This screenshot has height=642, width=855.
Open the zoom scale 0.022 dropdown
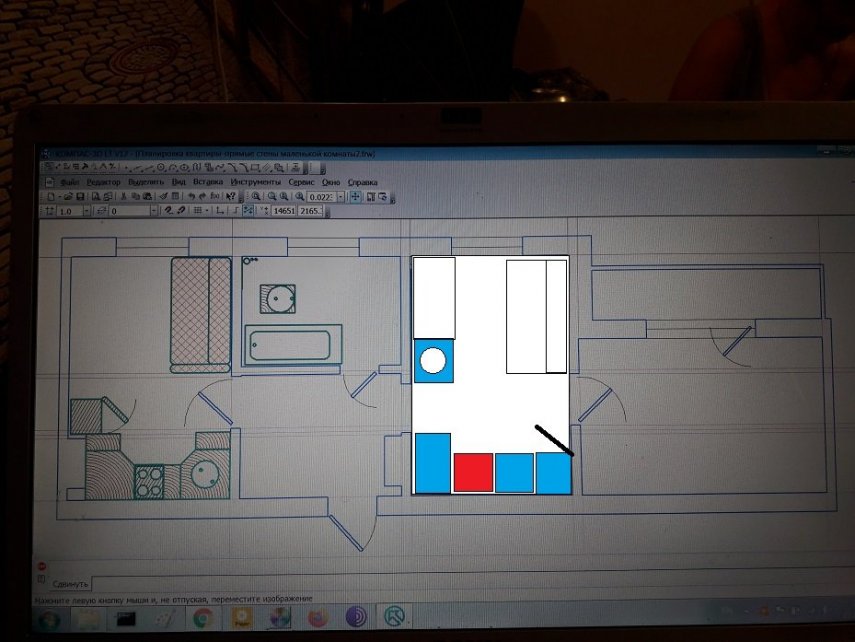(341, 197)
